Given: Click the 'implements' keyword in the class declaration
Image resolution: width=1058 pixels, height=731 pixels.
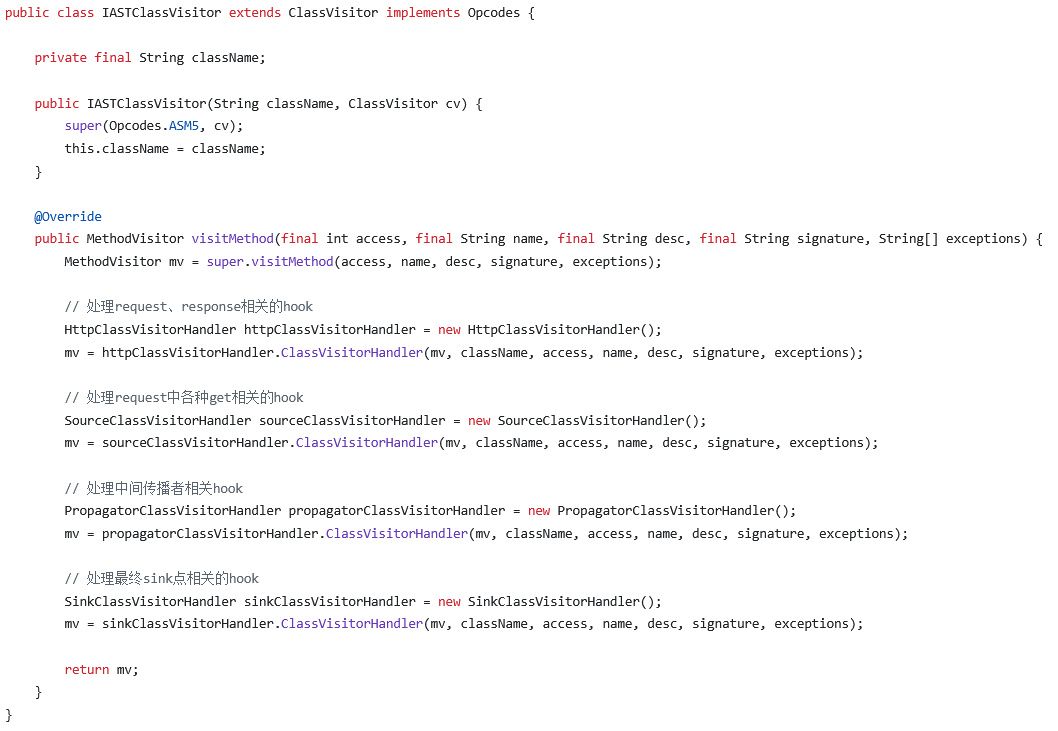Looking at the screenshot, I should (423, 13).
